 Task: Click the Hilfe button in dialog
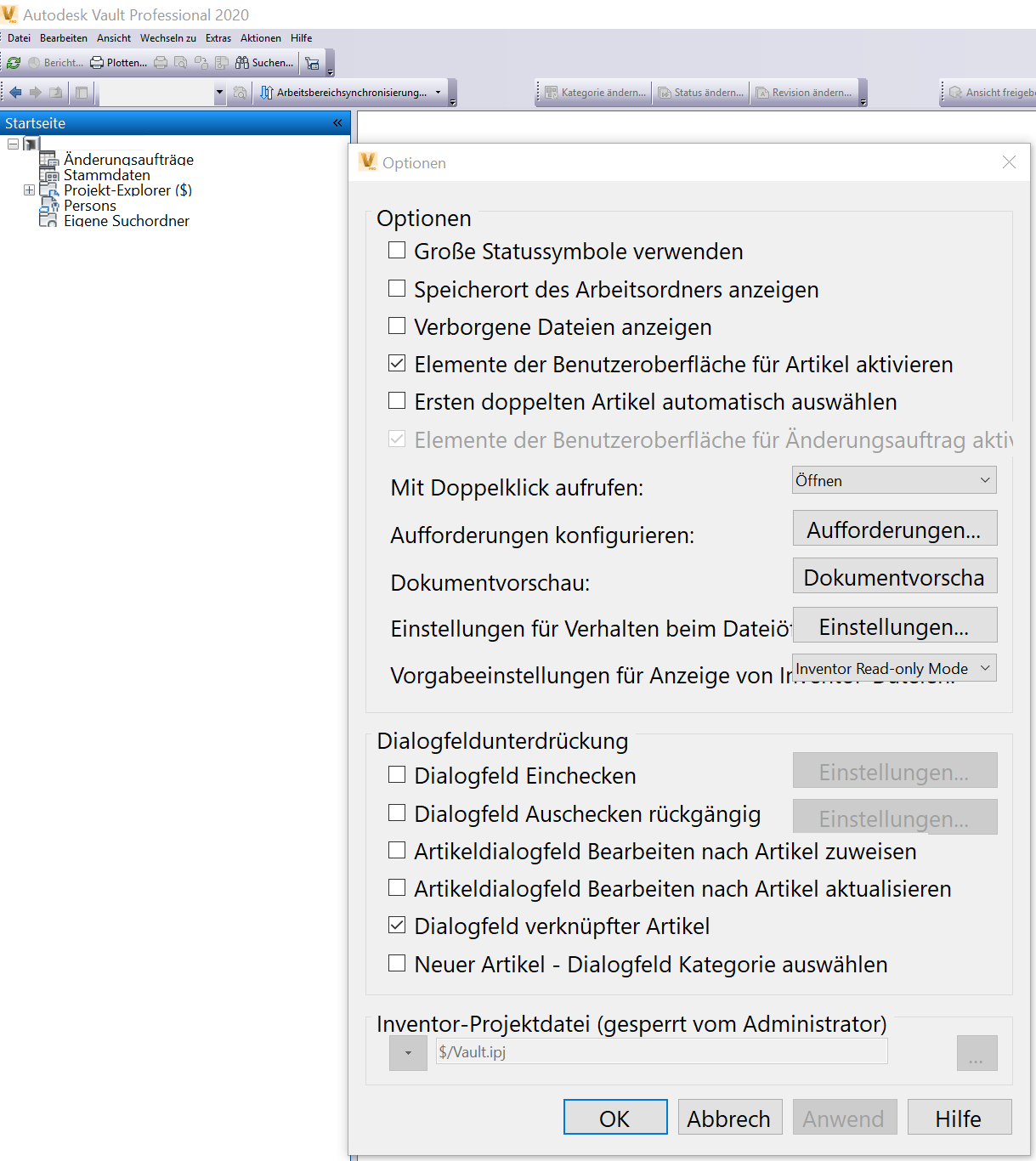click(x=960, y=1117)
